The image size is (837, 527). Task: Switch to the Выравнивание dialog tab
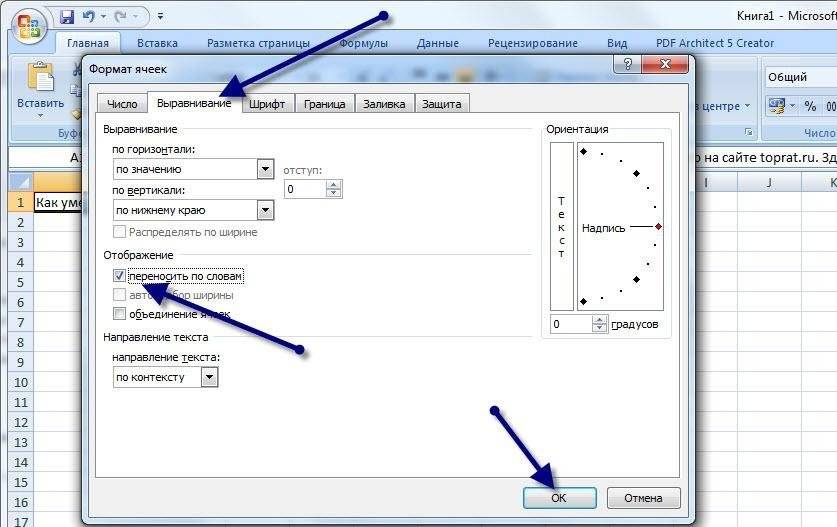(x=194, y=103)
